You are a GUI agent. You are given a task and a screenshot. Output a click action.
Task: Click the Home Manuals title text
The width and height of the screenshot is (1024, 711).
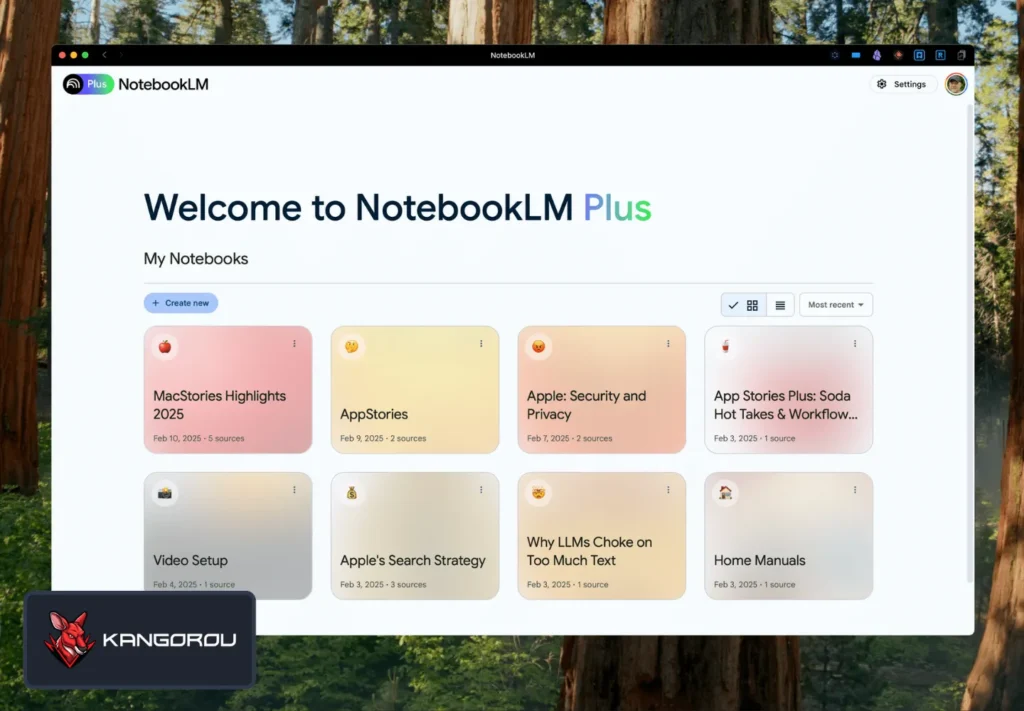coord(760,560)
